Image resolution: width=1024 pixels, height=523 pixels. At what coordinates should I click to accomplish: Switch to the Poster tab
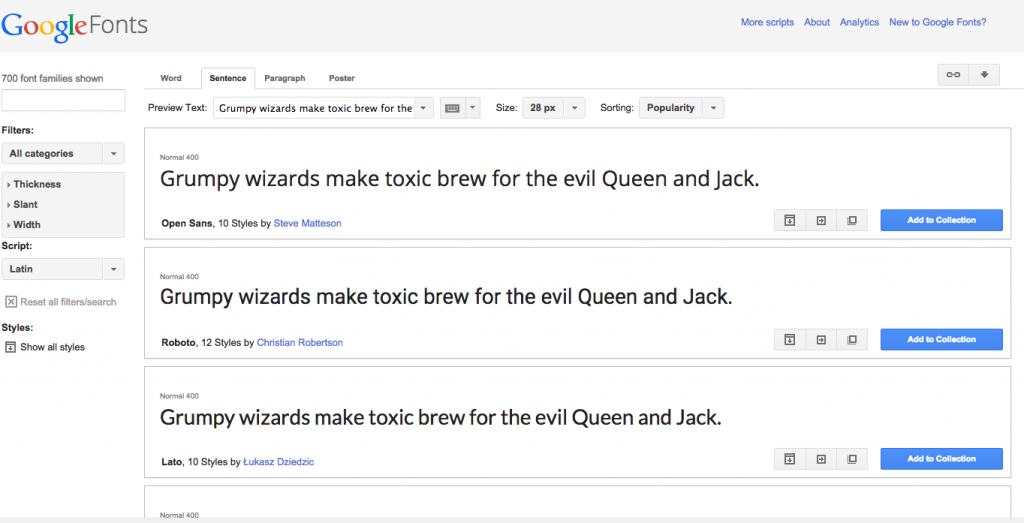coord(341,78)
